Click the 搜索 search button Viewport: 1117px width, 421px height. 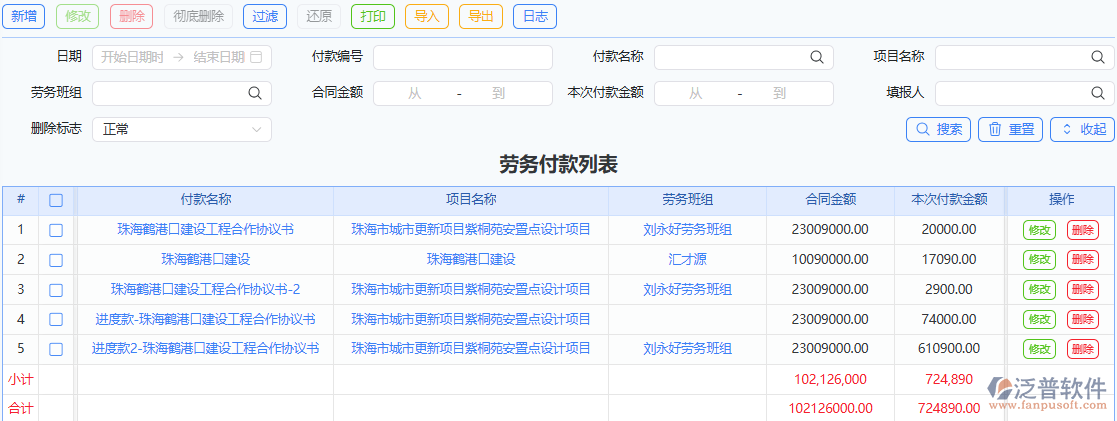click(939, 130)
